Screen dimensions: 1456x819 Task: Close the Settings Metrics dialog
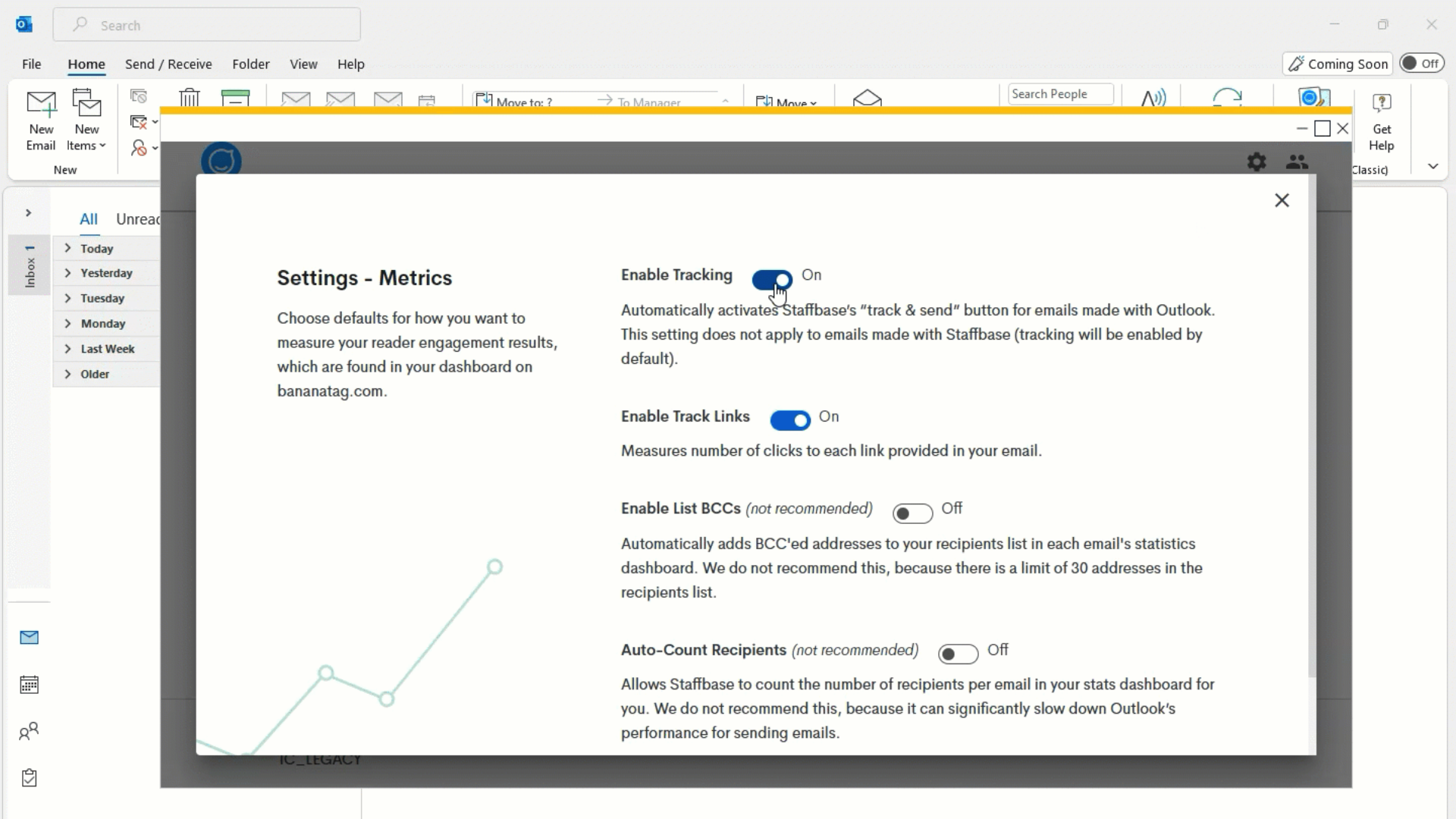click(1282, 200)
